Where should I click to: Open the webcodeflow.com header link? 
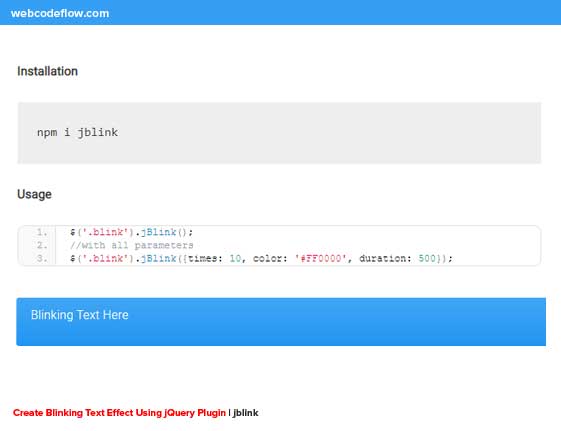tap(60, 13)
